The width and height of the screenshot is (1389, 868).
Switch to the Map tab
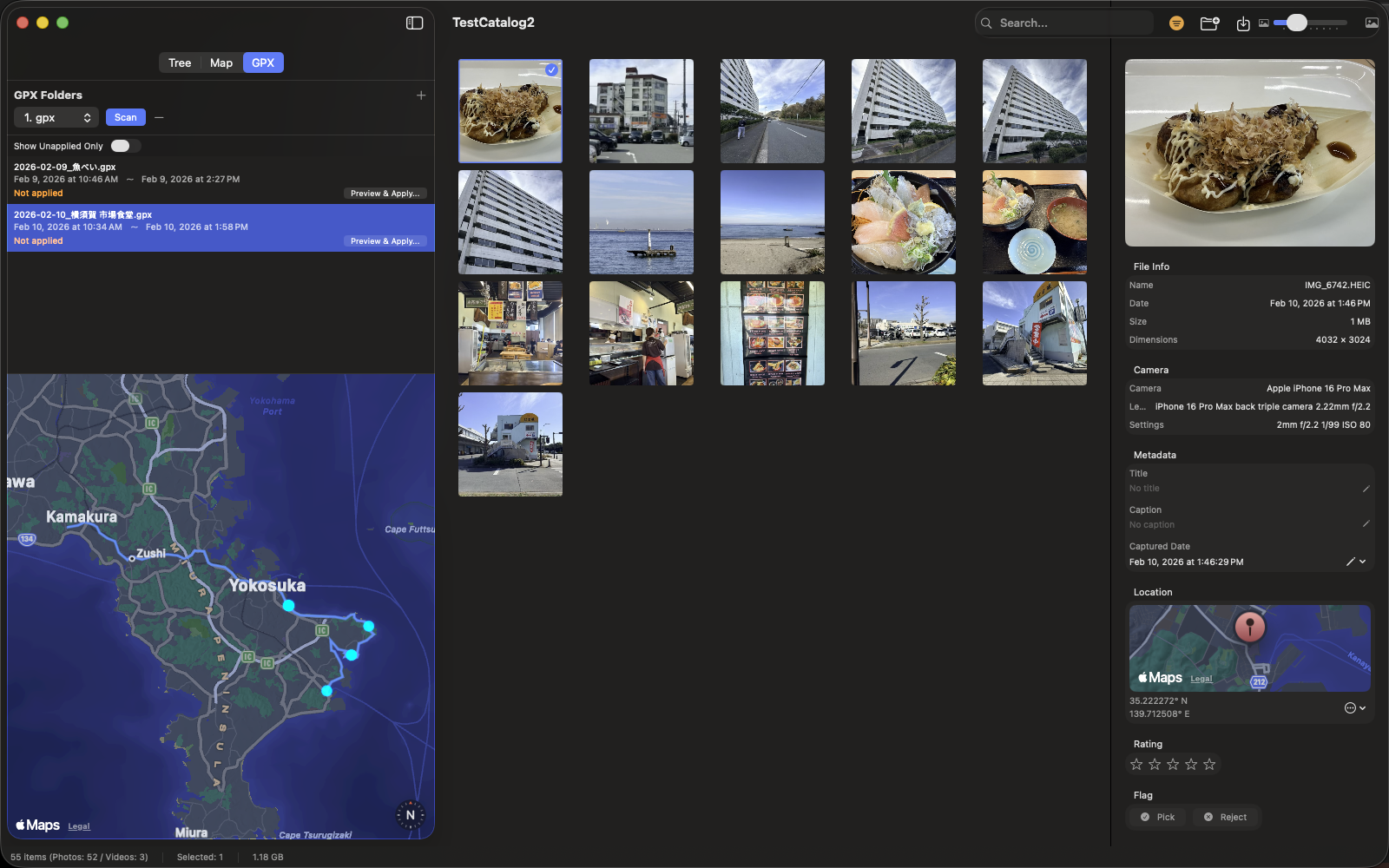click(x=221, y=62)
